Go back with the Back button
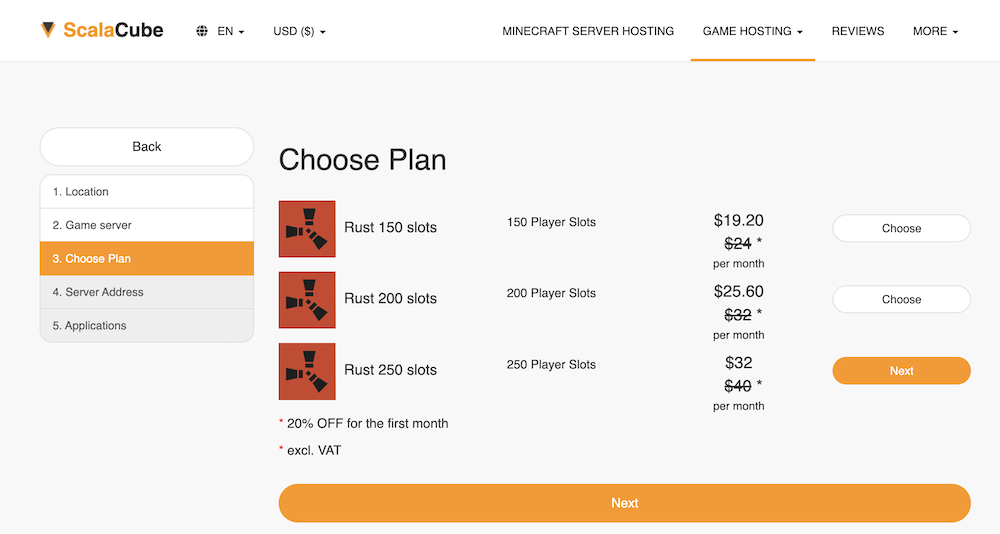The width and height of the screenshot is (1000, 534). pos(147,147)
